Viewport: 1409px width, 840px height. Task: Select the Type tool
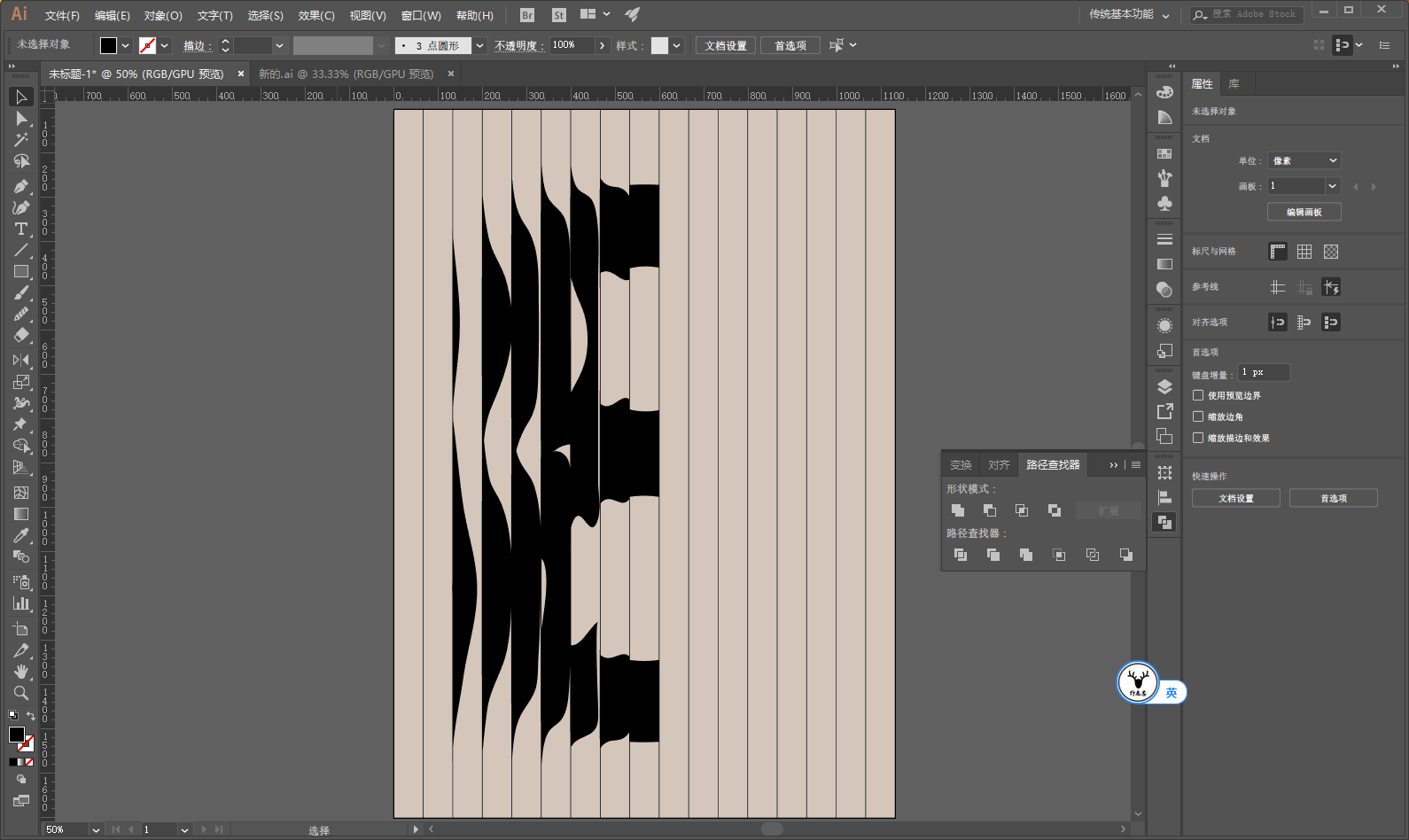[x=21, y=229]
